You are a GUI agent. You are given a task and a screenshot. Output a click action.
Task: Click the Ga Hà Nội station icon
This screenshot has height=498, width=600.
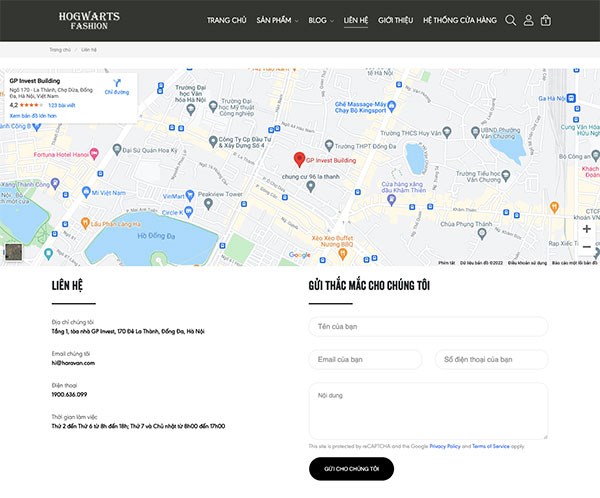coord(571,98)
